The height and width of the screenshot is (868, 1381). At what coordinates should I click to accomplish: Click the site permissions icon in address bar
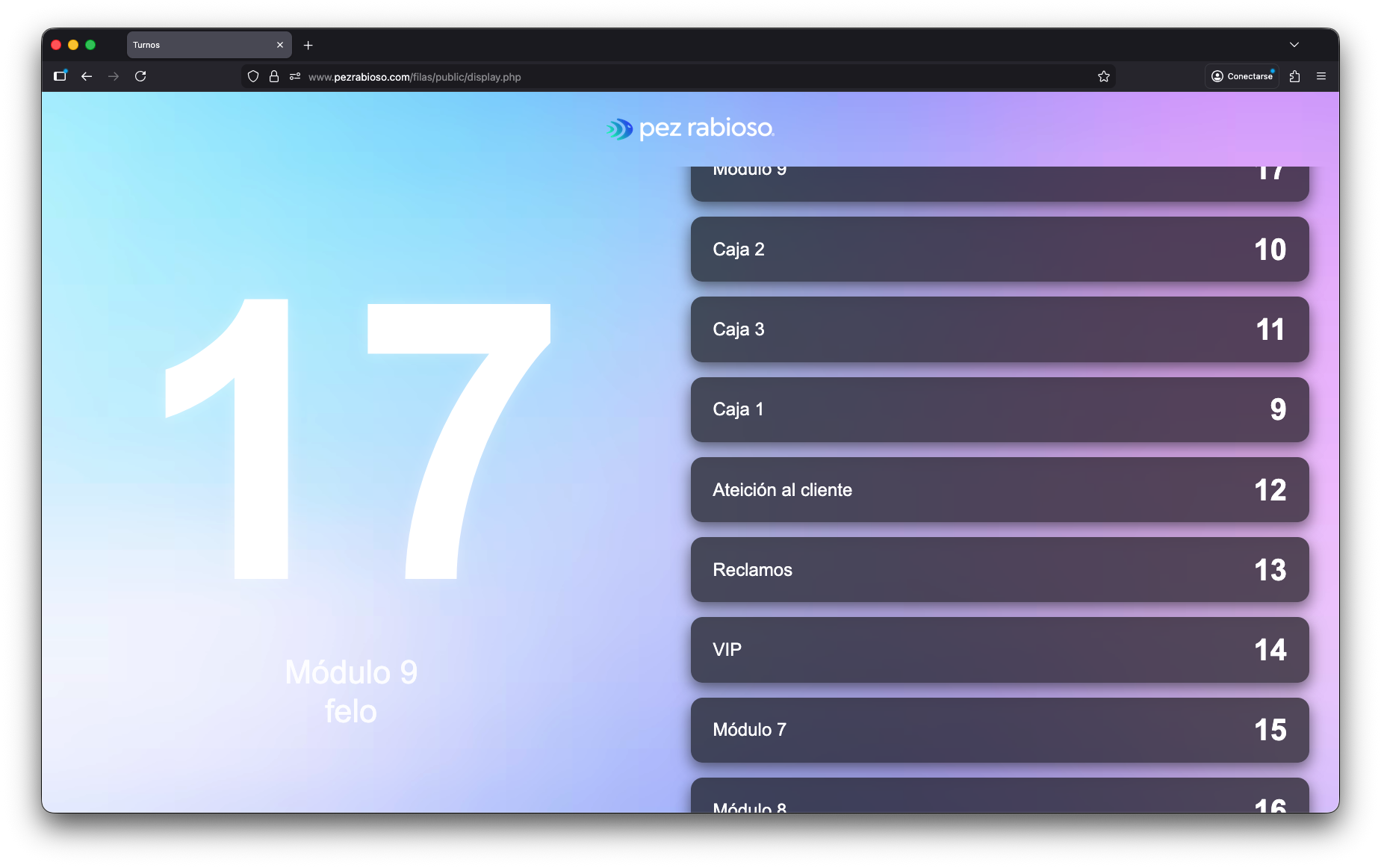click(295, 76)
